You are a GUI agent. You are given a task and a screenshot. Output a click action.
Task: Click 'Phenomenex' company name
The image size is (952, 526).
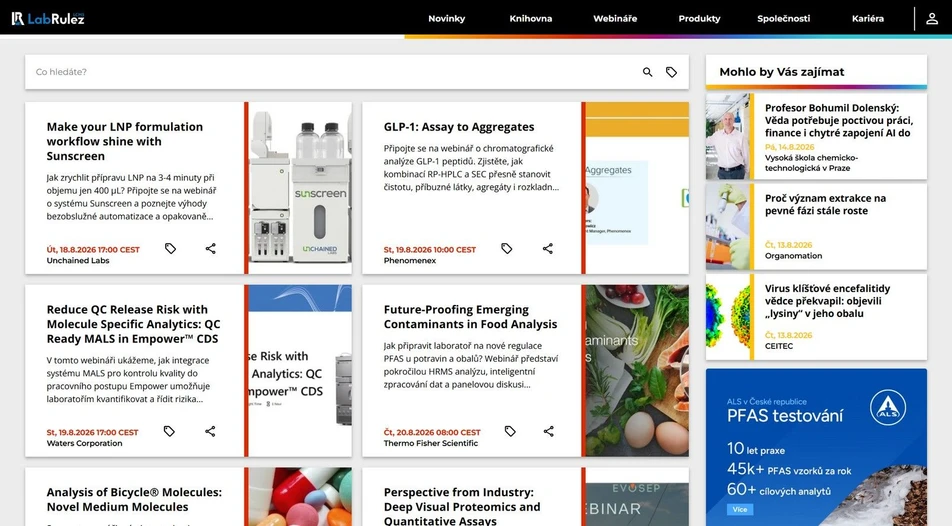(410, 261)
